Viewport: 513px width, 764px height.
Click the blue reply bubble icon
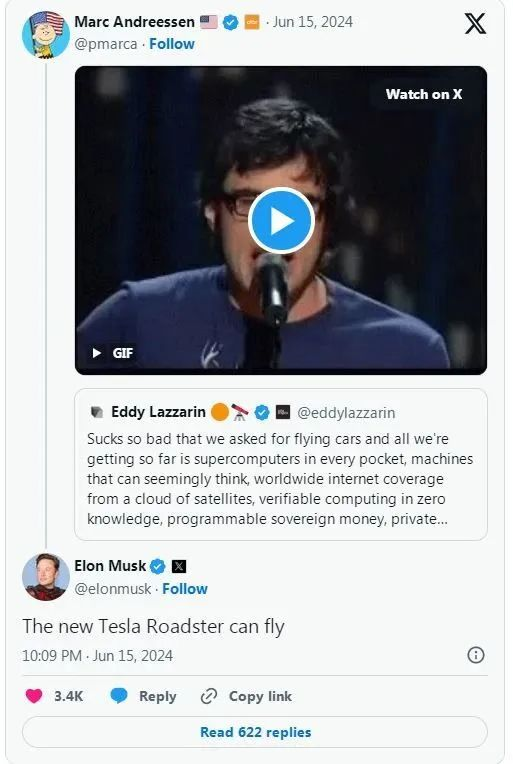119,696
